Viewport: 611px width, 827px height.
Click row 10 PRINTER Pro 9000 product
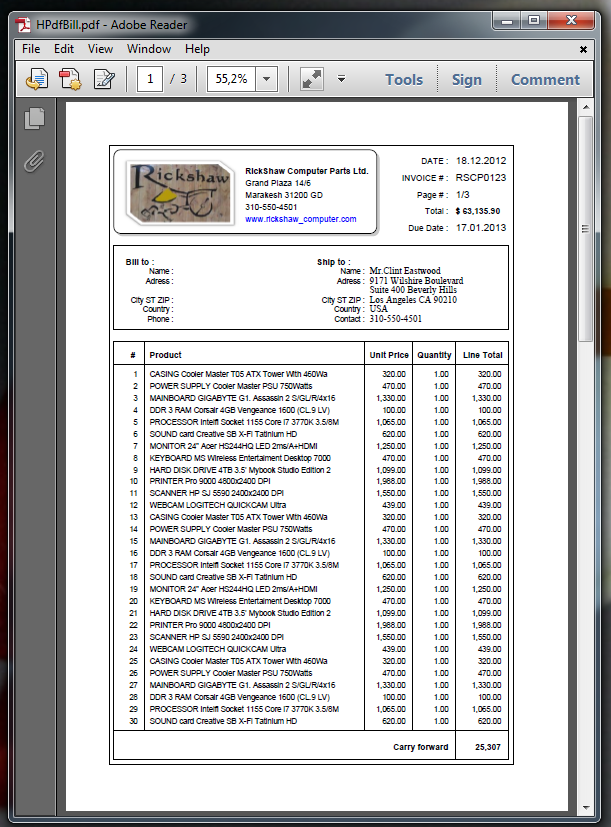(x=209, y=481)
